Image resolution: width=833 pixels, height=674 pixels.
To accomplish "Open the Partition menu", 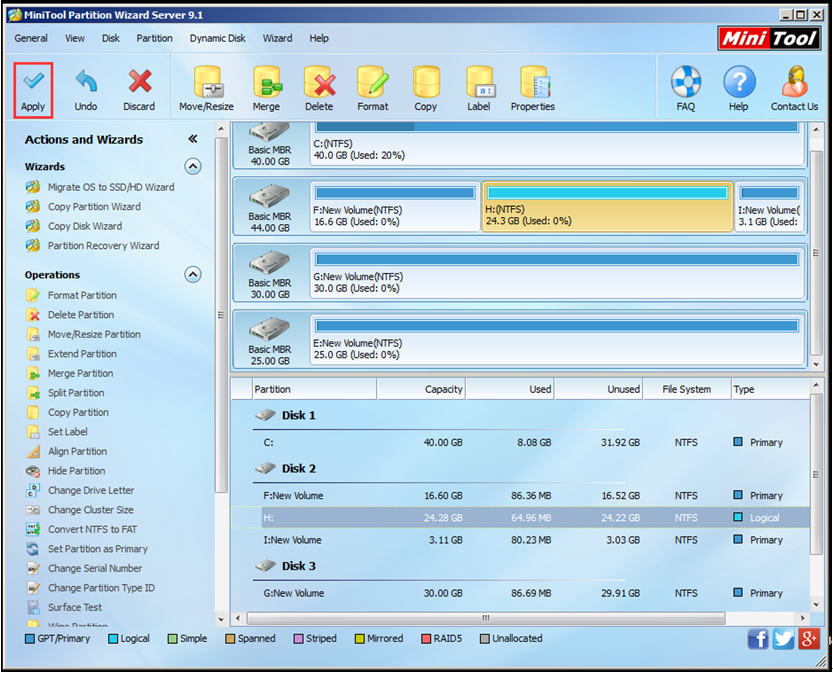I will pyautogui.click(x=155, y=38).
